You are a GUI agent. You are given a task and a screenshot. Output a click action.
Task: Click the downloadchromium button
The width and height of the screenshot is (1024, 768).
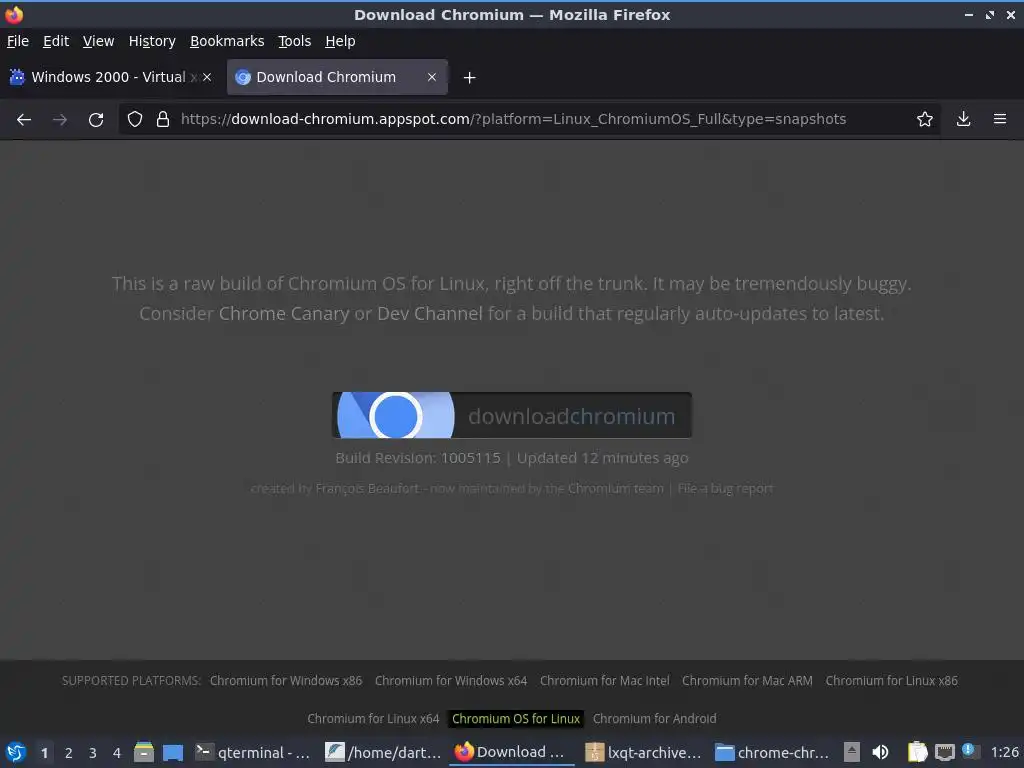point(511,415)
